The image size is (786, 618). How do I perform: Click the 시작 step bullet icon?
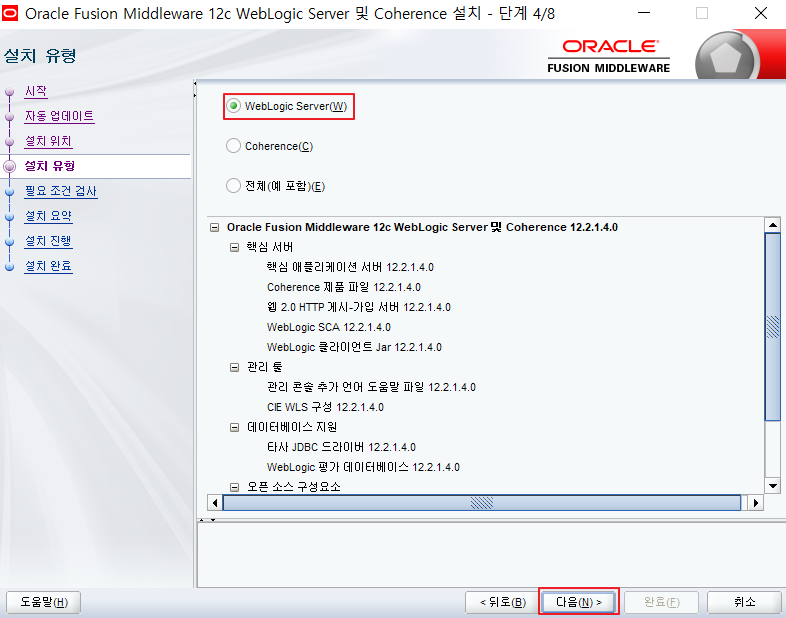click(x=9, y=92)
